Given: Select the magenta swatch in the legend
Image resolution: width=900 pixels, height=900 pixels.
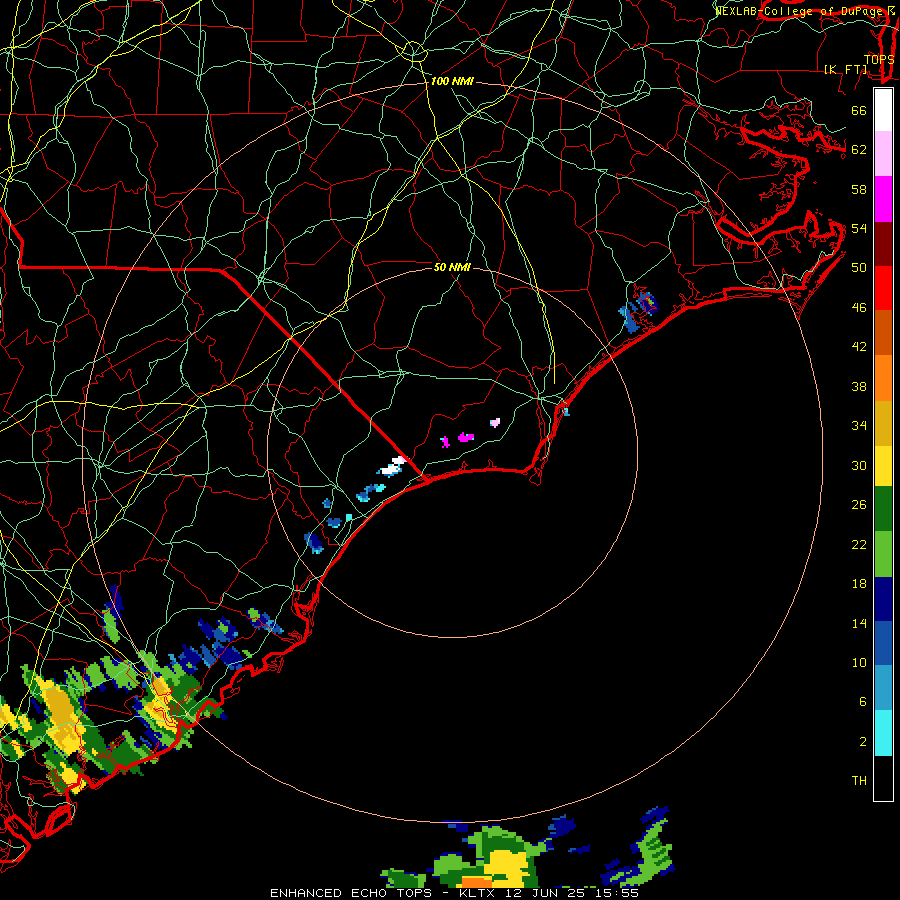Looking at the screenshot, I should coord(883,199).
